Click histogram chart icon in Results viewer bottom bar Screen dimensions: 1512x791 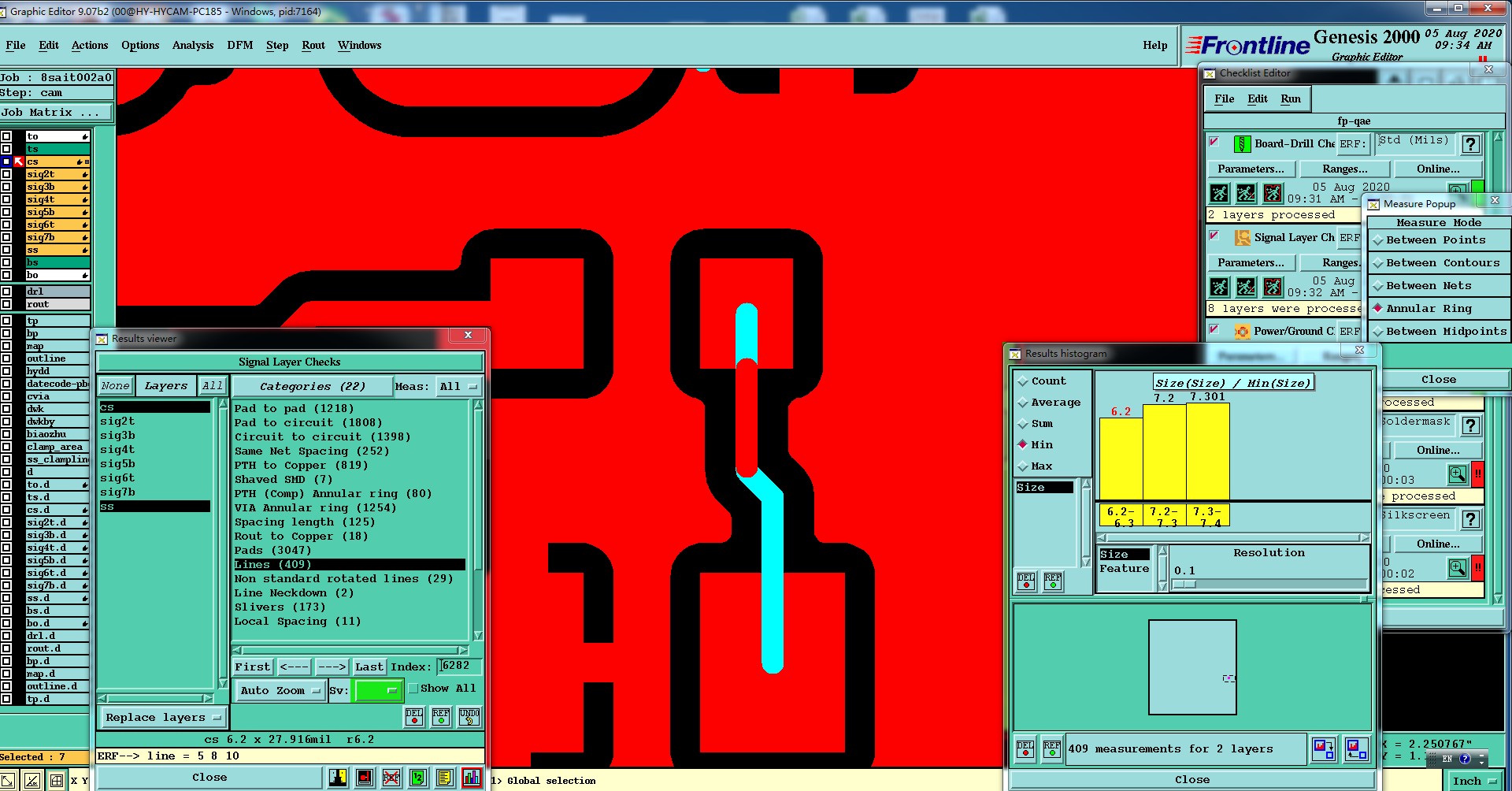pos(472,778)
